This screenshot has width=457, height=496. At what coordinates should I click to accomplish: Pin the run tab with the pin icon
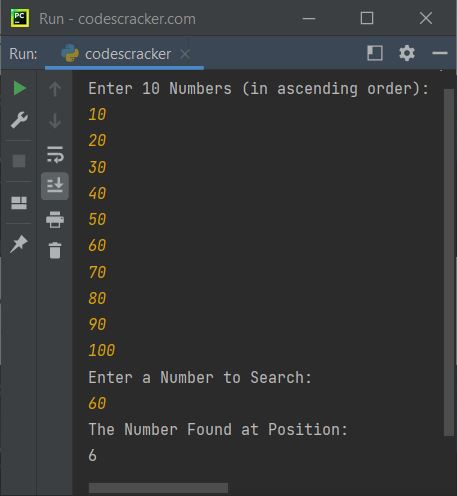coord(19,244)
